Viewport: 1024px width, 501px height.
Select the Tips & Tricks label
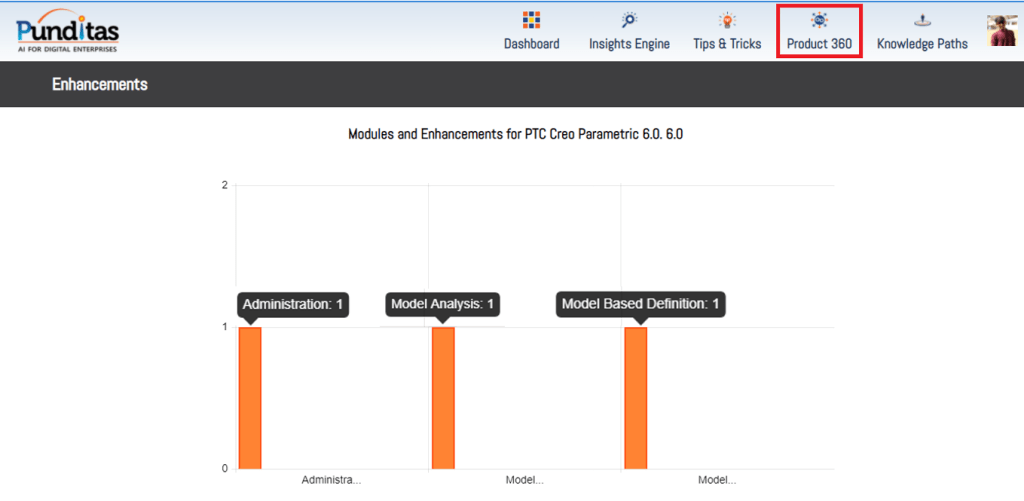coord(727,44)
